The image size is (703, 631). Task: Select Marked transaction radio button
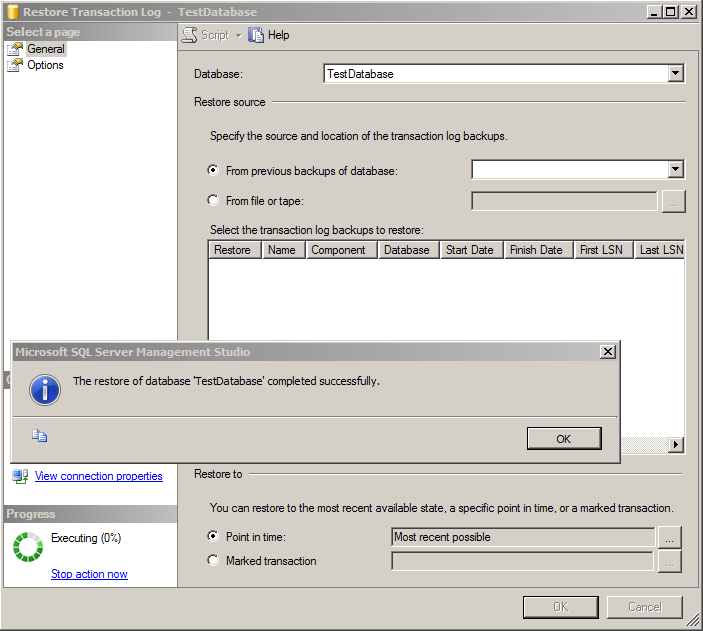[213, 560]
